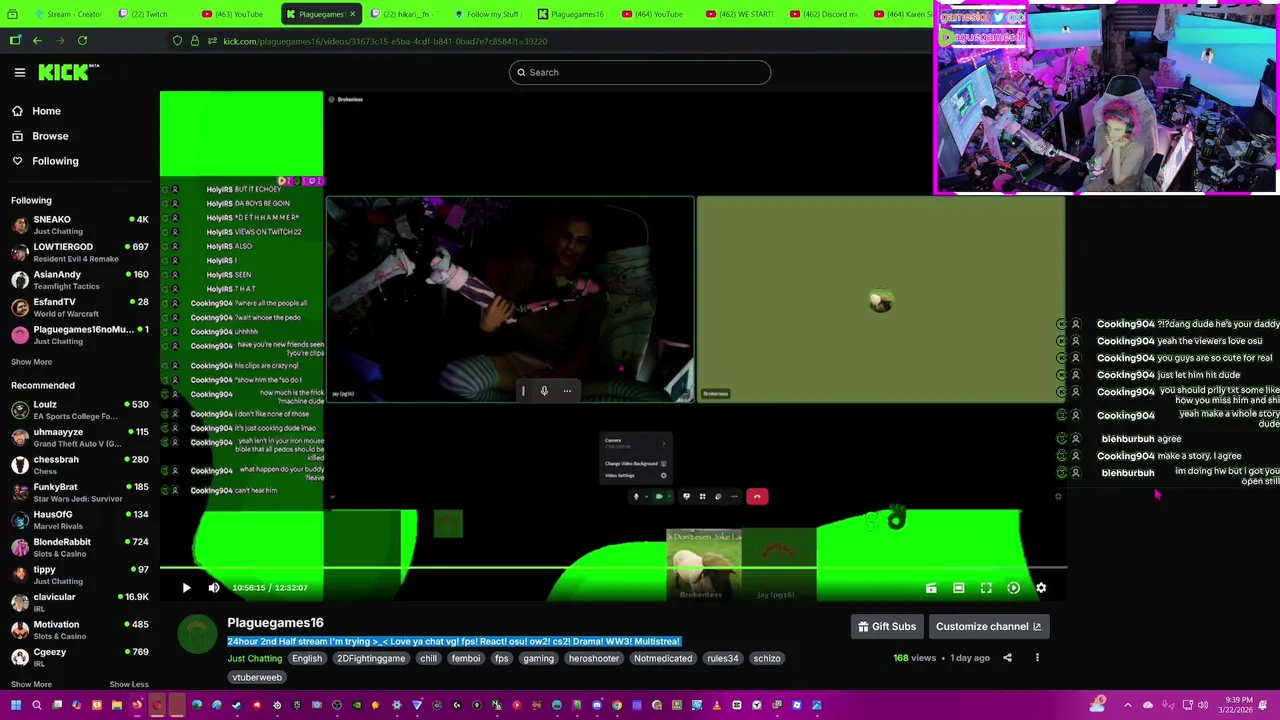This screenshot has width=1280, height=720.
Task: Open the Windows Start menu
Action: coord(16,705)
